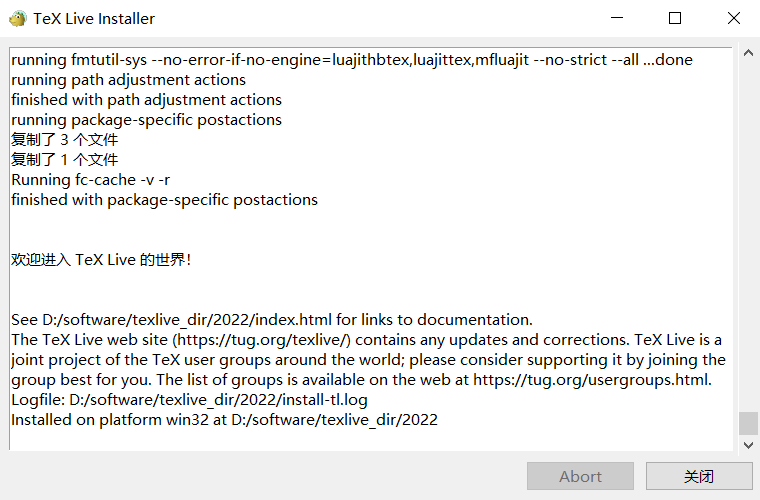
Task: Click the Logfile install-tl.log path line
Action: point(188,400)
